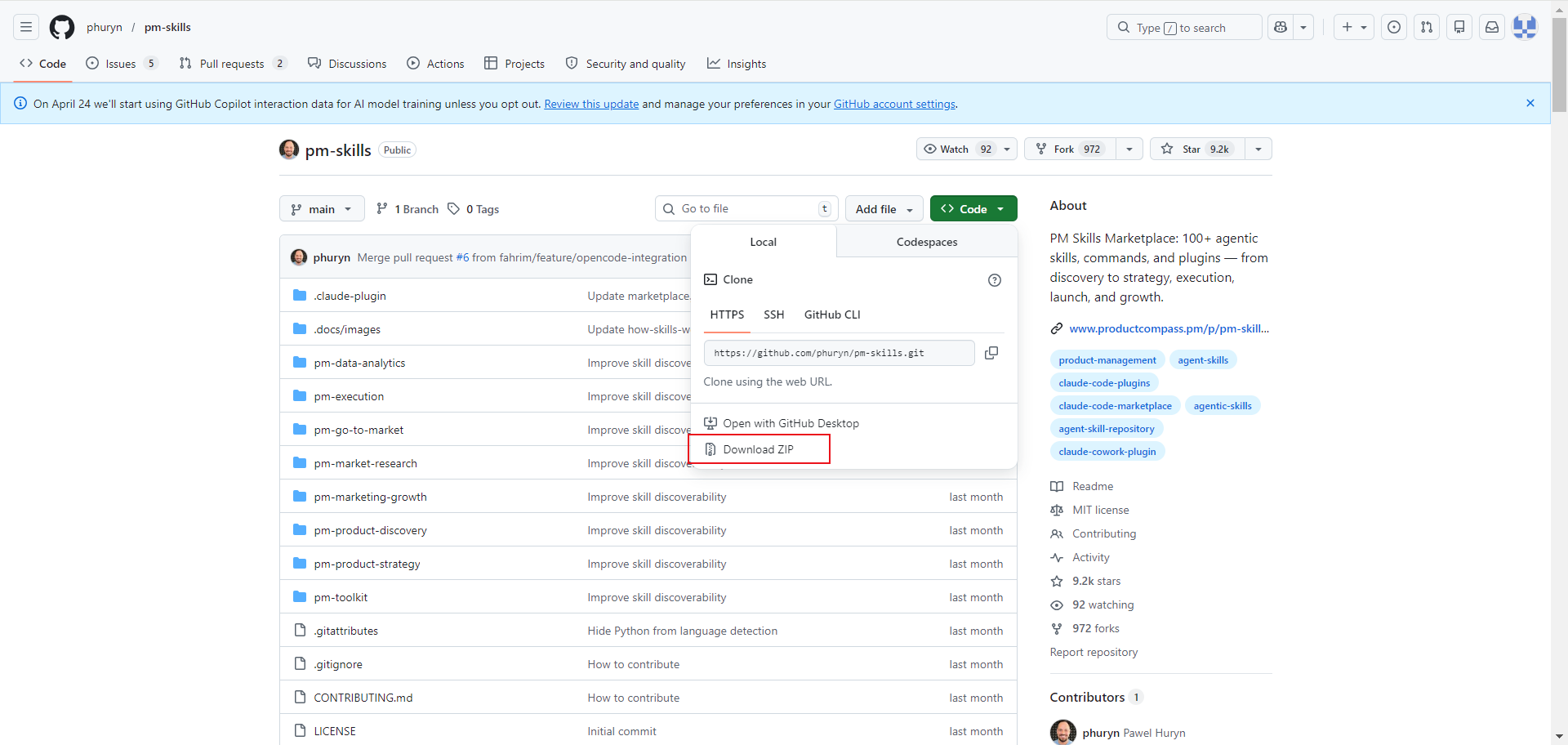
Task: Expand the create new plus dropdown
Action: [1354, 27]
